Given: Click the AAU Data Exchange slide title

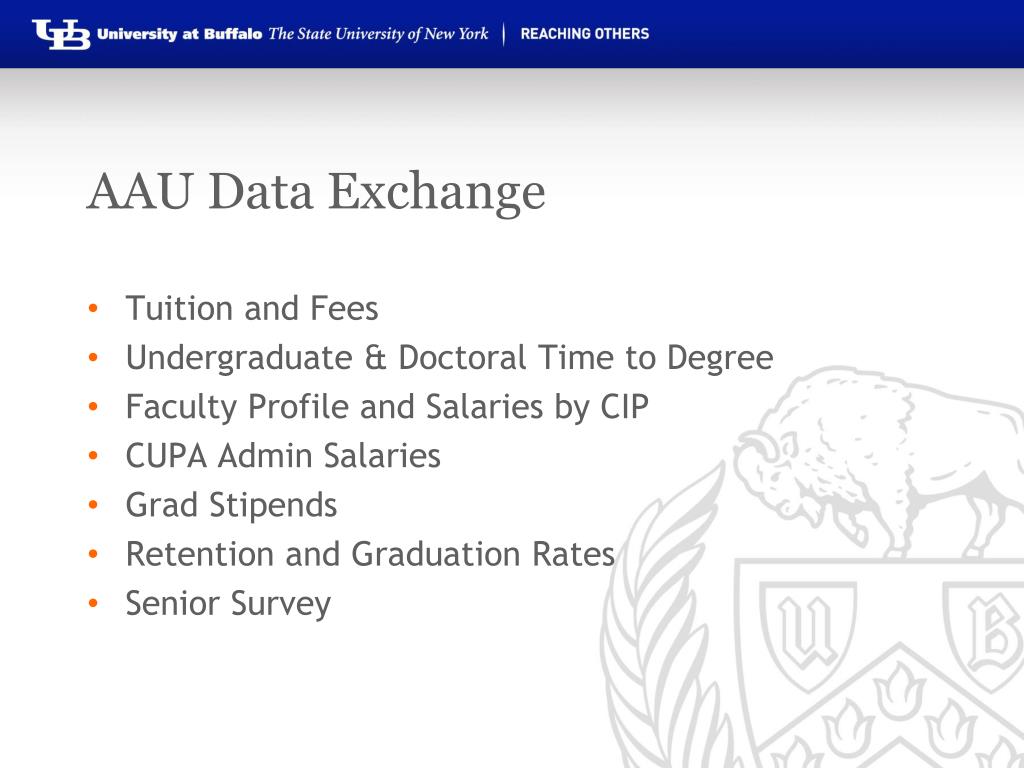Looking at the screenshot, I should tap(316, 192).
